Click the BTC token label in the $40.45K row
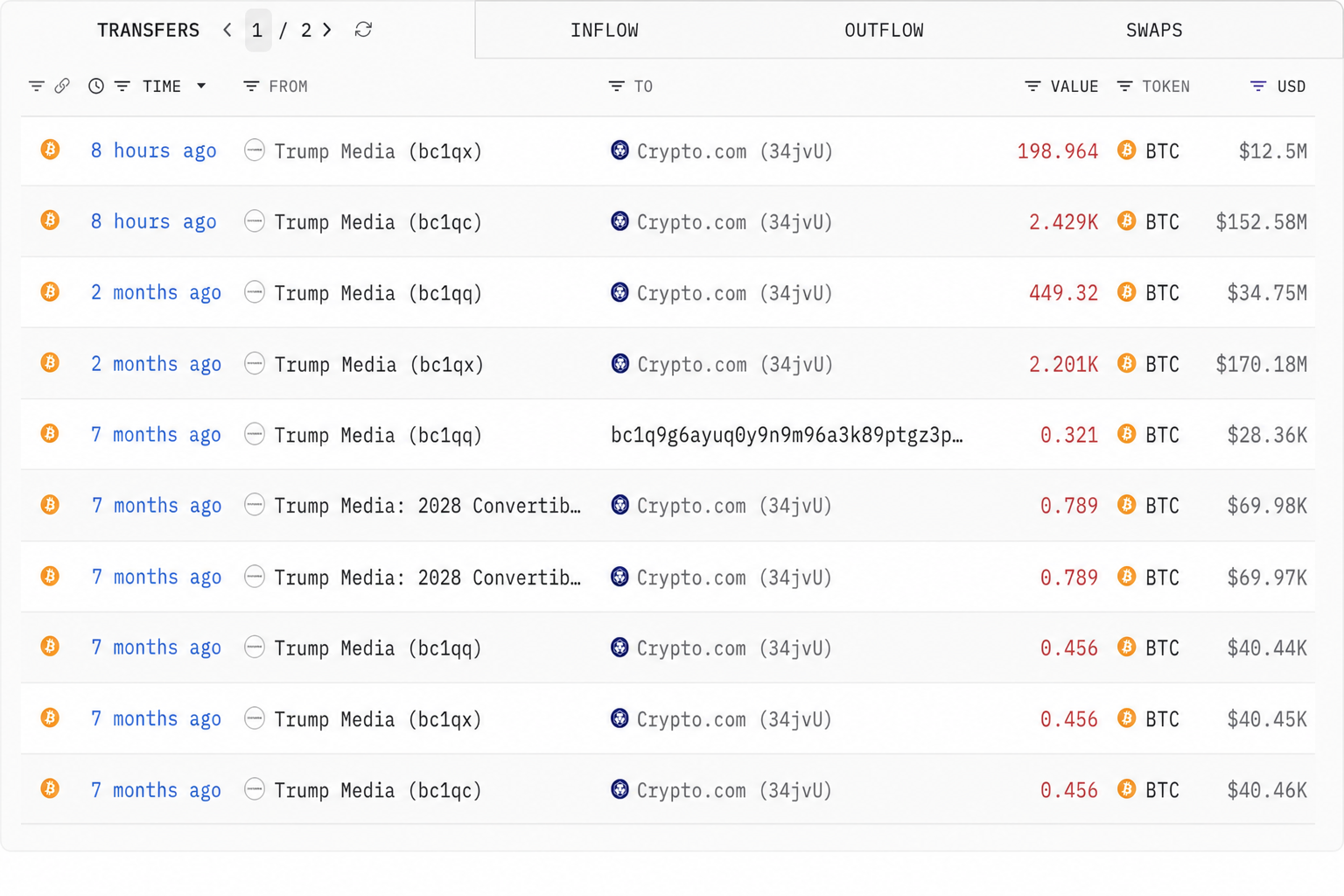 tap(1162, 719)
